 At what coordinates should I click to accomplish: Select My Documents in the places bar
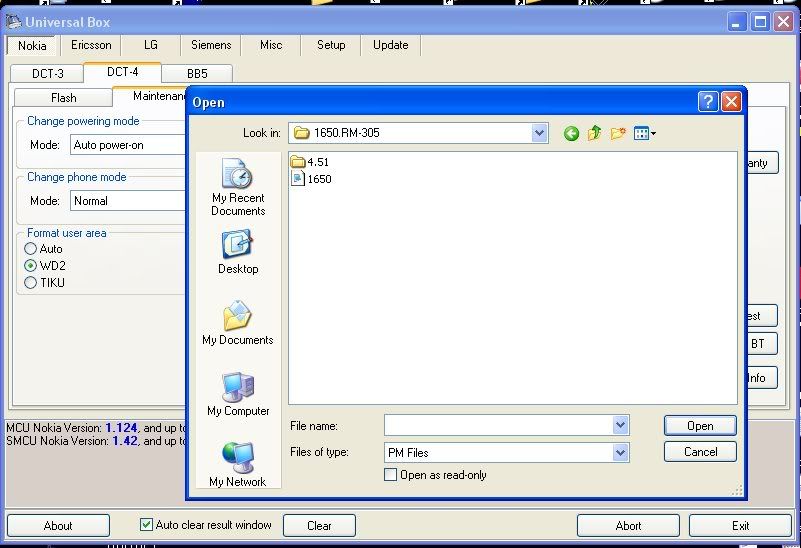(238, 323)
